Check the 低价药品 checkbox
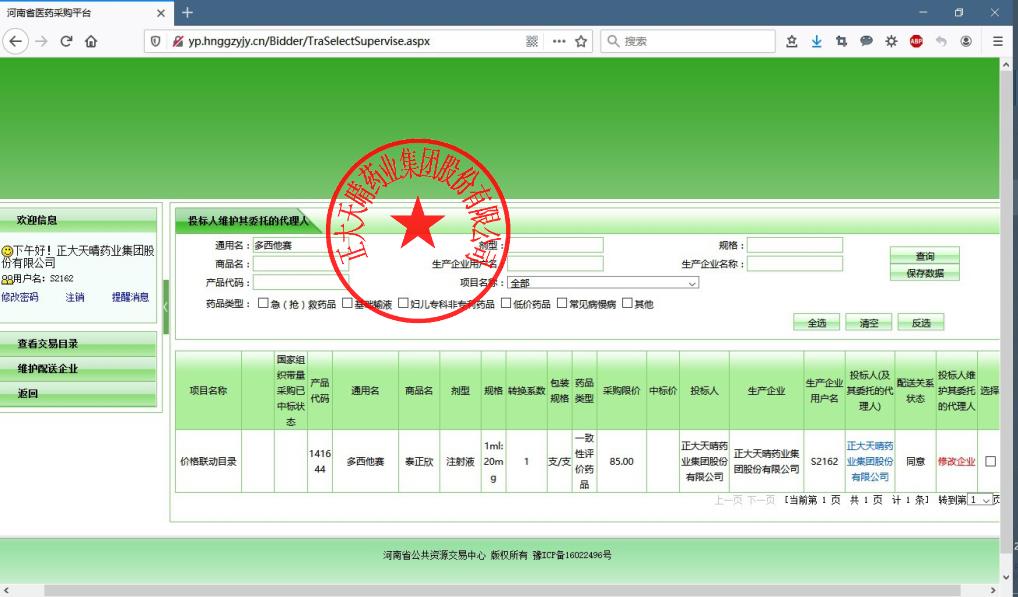Image resolution: width=1018 pixels, height=597 pixels. (506, 303)
